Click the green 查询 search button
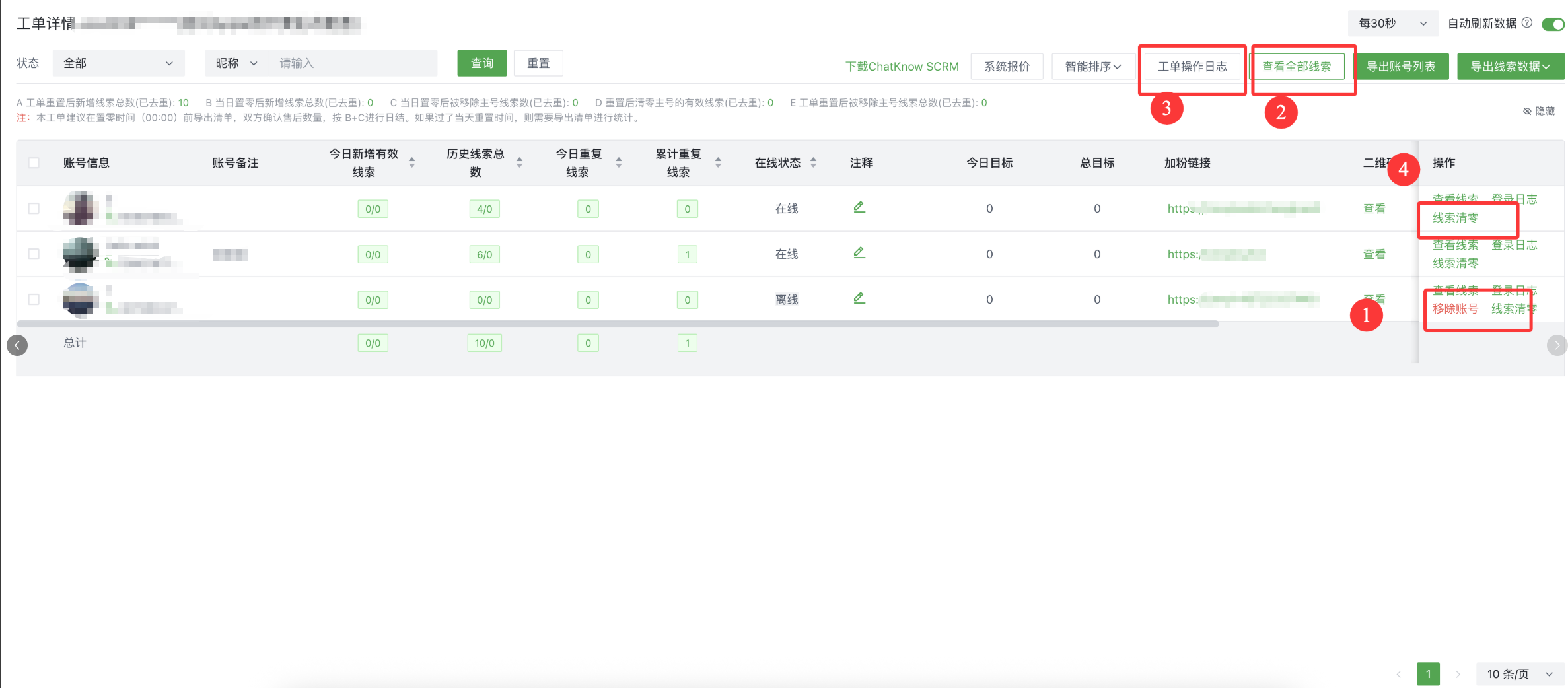The height and width of the screenshot is (688, 1568). click(482, 63)
